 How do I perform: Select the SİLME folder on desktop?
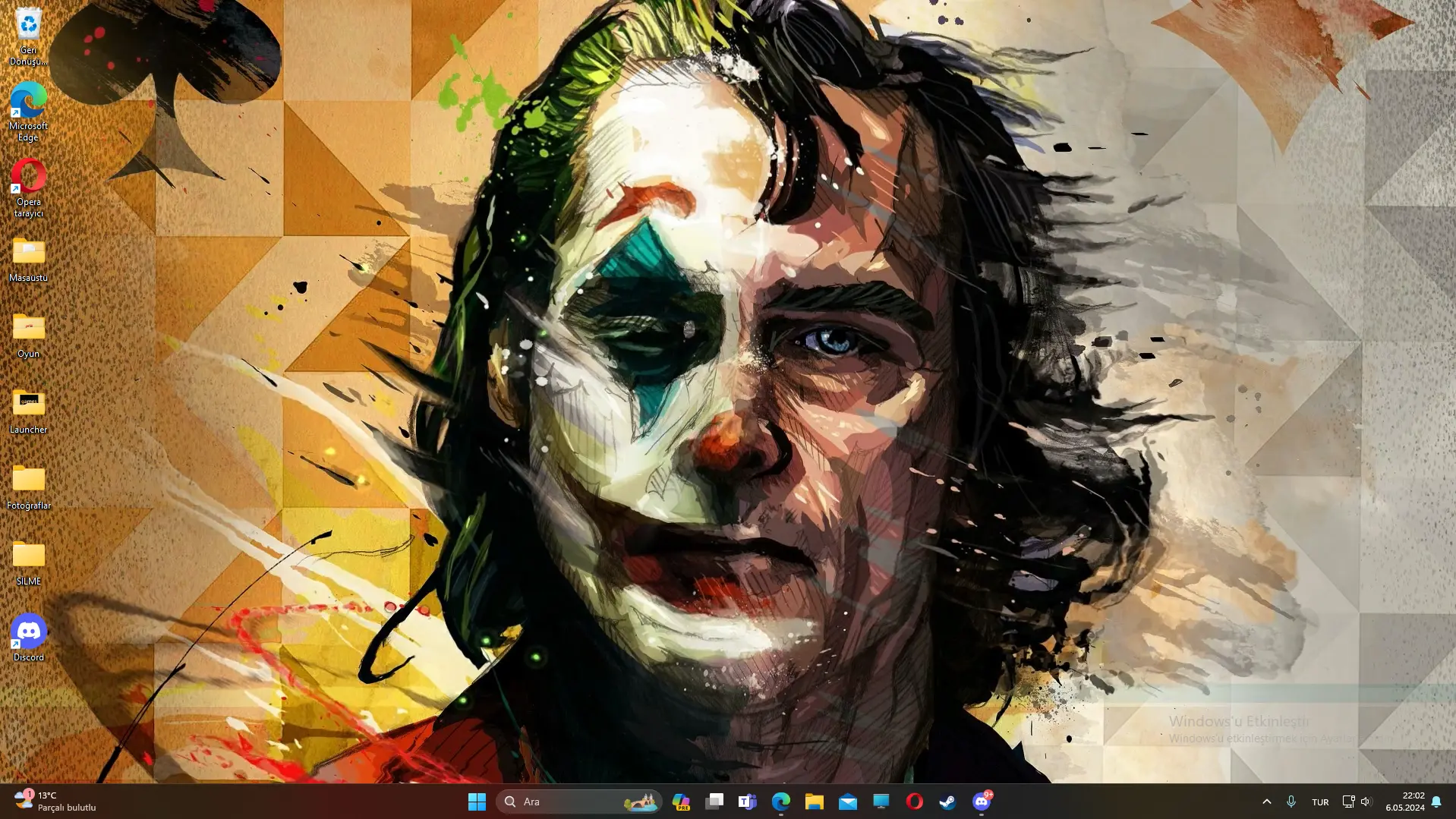click(28, 564)
